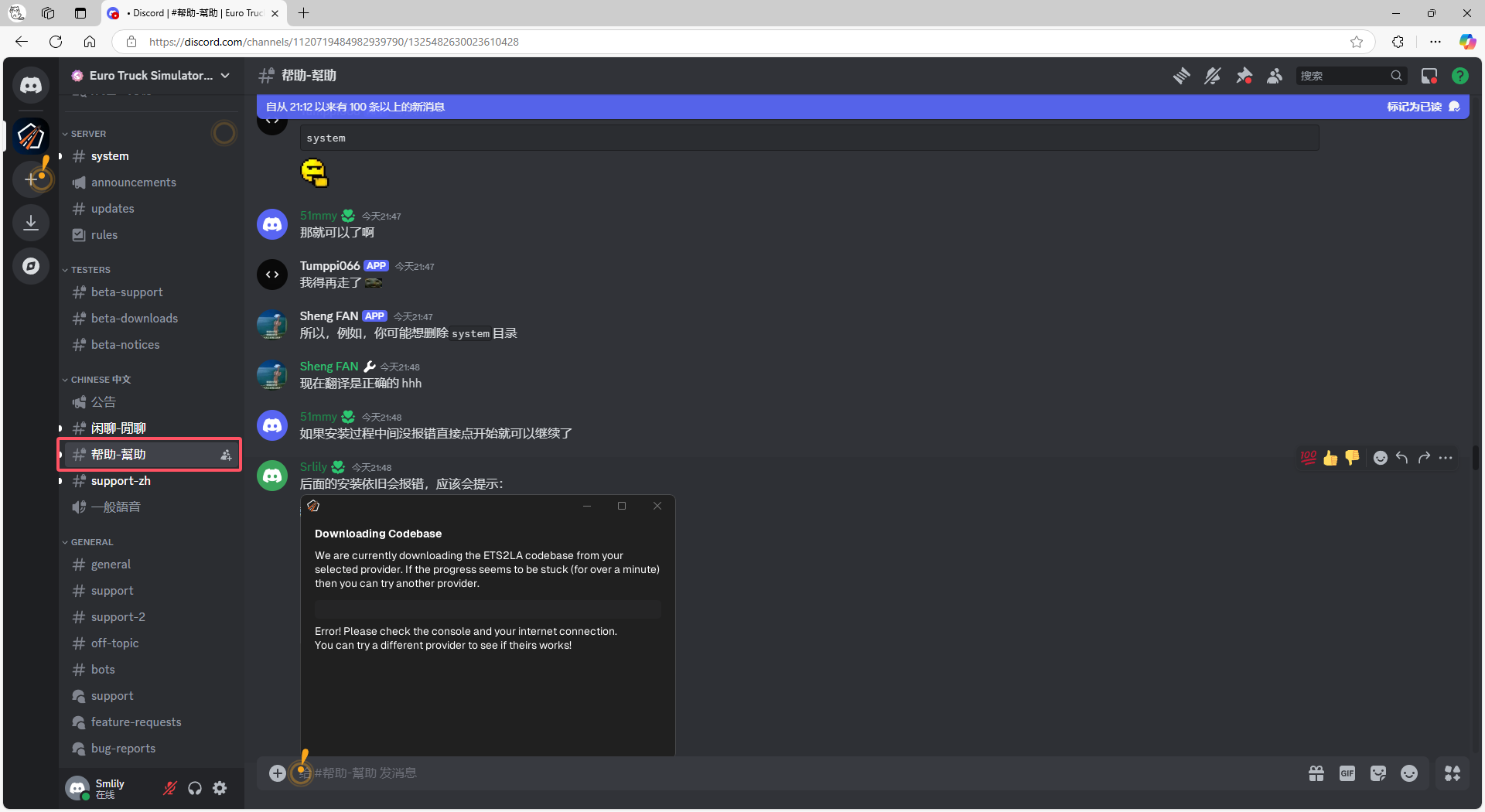Open the beta-notices channel

(x=151, y=345)
